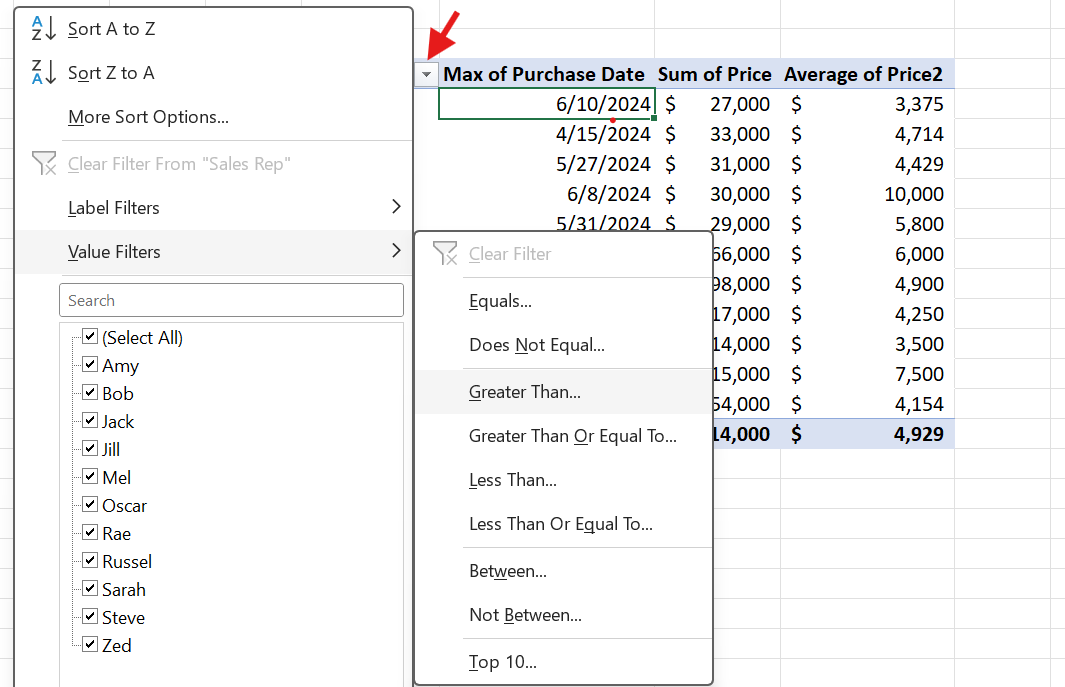Click the funnel icon beside Clear Filter From "Sales Rep"

(x=44, y=163)
